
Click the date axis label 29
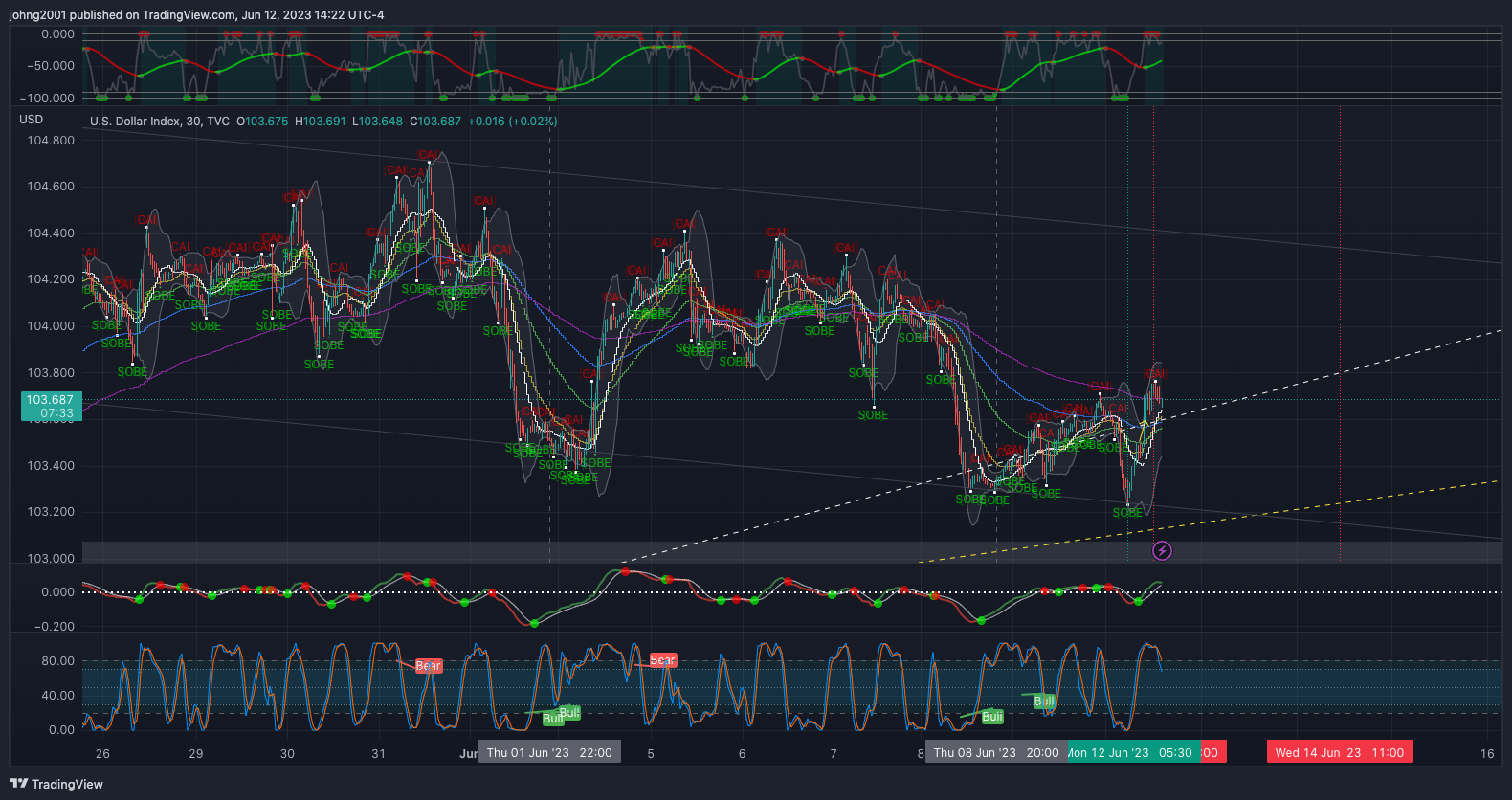(195, 754)
